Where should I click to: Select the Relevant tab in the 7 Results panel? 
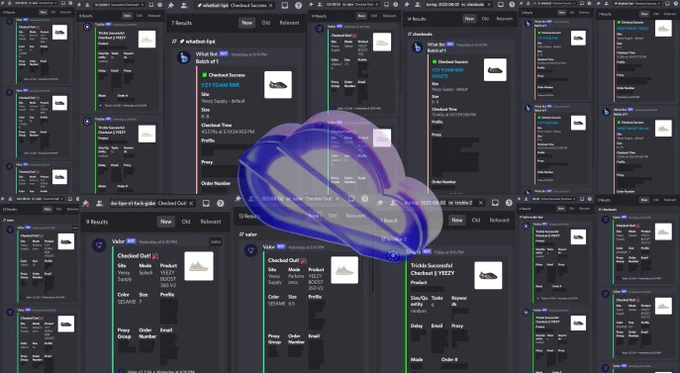point(289,23)
